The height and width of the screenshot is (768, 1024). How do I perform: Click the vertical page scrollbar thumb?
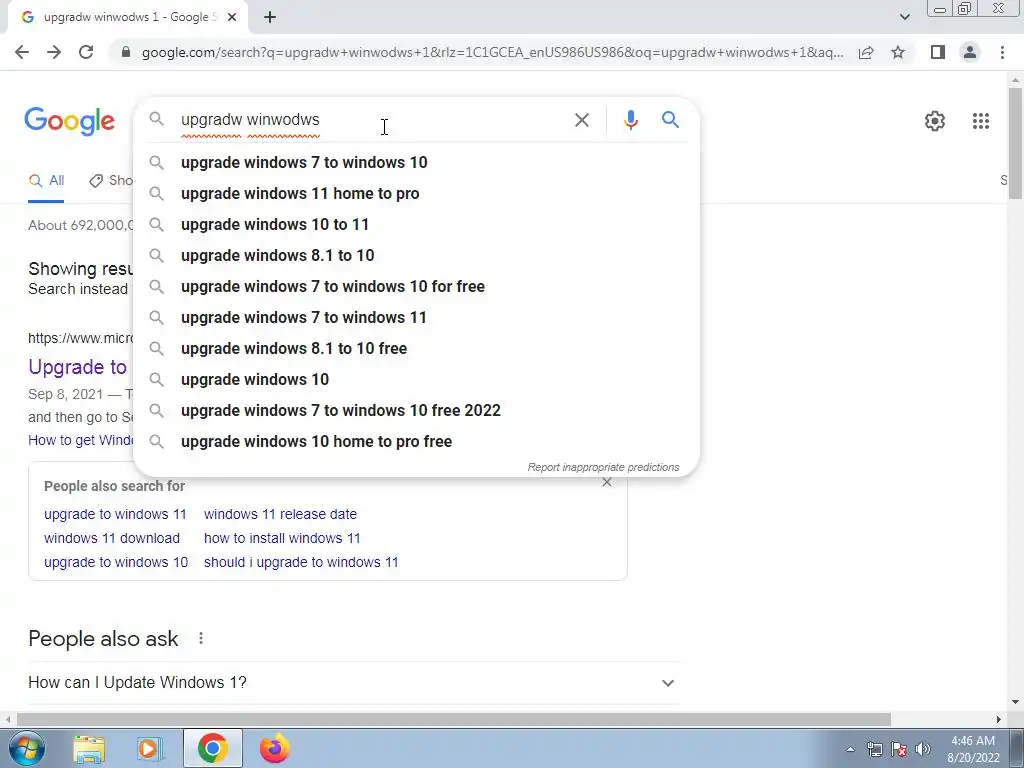(1015, 142)
